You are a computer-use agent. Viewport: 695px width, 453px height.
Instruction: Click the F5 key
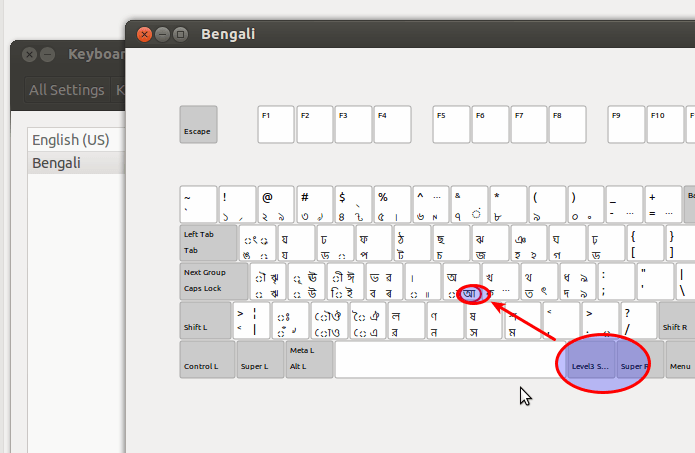point(451,125)
